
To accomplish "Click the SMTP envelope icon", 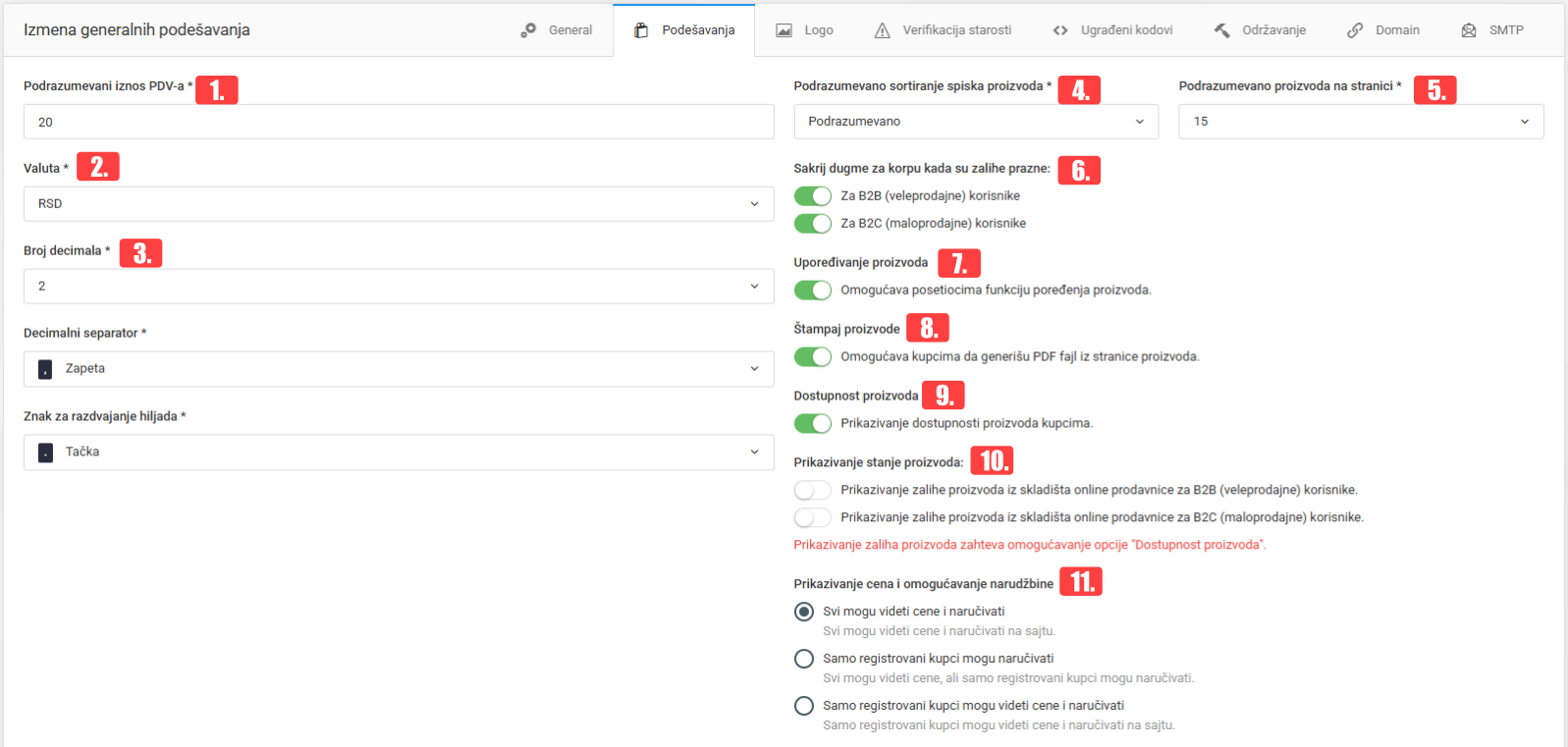I will (x=1469, y=30).
